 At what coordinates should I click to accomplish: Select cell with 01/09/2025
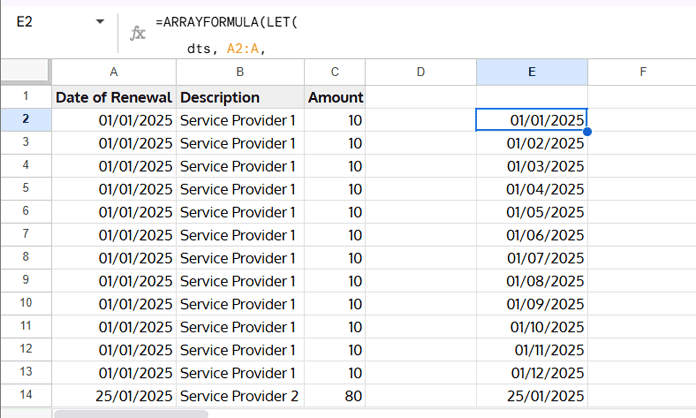[532, 304]
